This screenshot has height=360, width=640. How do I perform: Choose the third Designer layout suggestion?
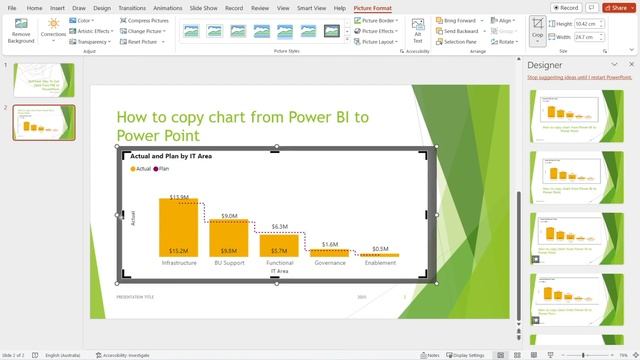577,238
